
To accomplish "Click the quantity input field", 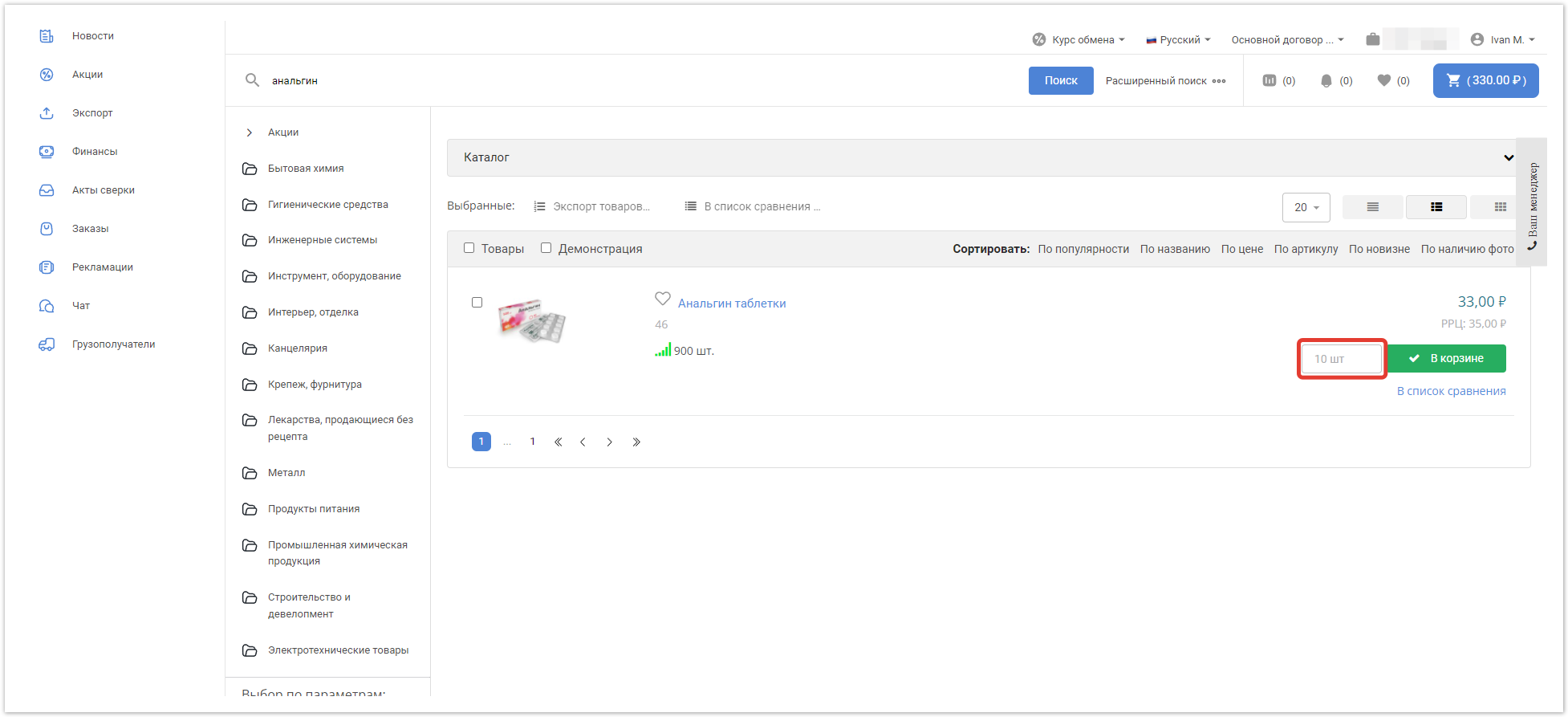I will coord(1342,359).
